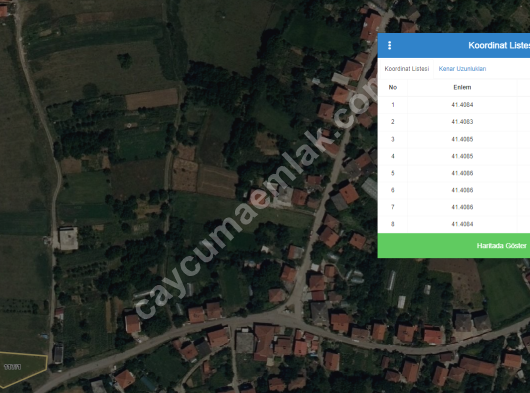This screenshot has width=530, height=393.
Task: Select coordinate row number 5
Action: coord(454,173)
